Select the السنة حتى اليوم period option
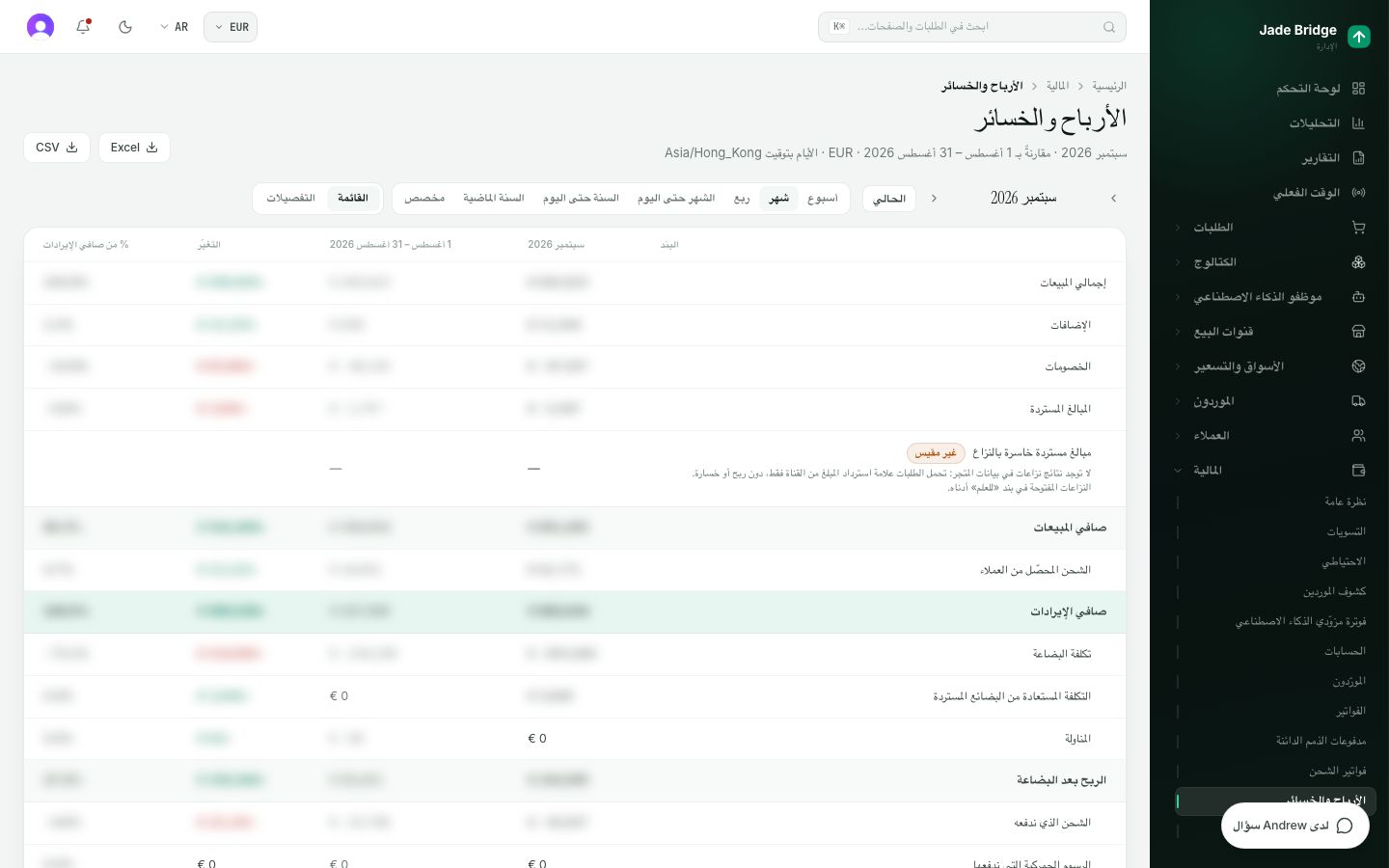1389x868 pixels. [581, 199]
